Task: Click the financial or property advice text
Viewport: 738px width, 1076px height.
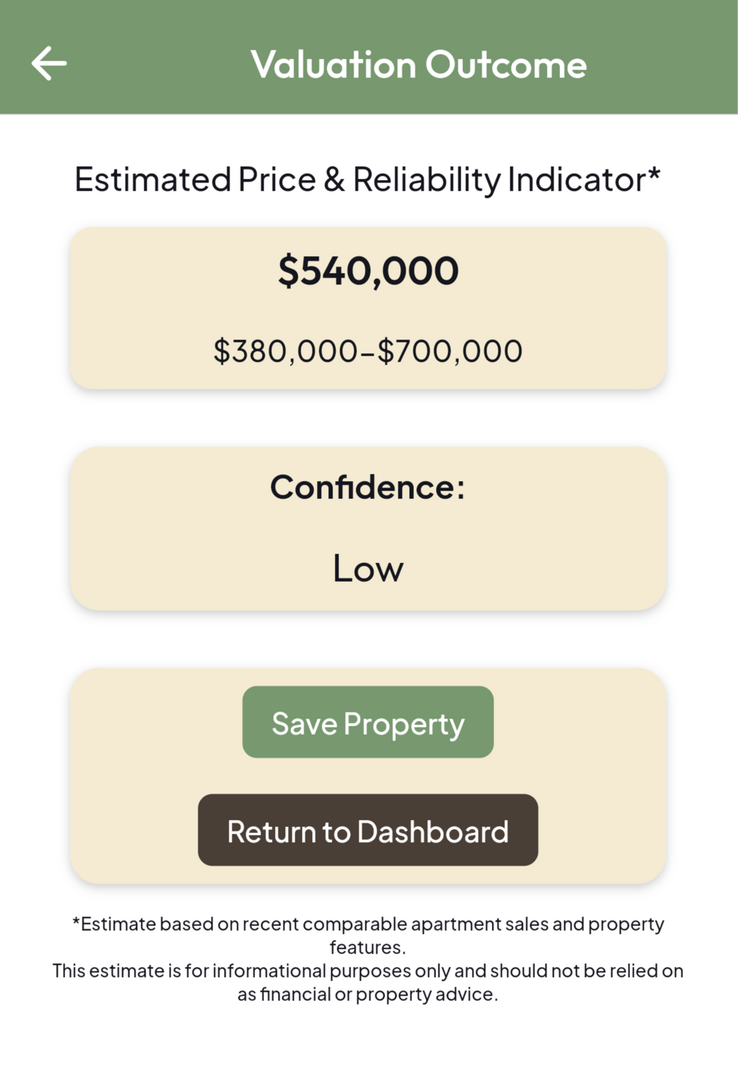Action: [368, 995]
